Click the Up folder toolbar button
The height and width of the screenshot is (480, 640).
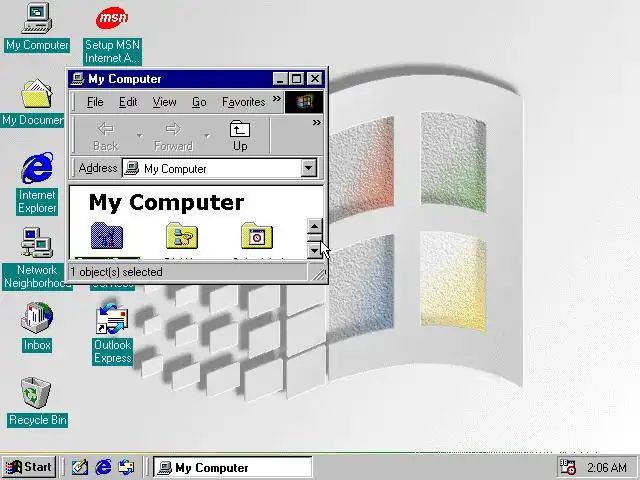click(240, 136)
